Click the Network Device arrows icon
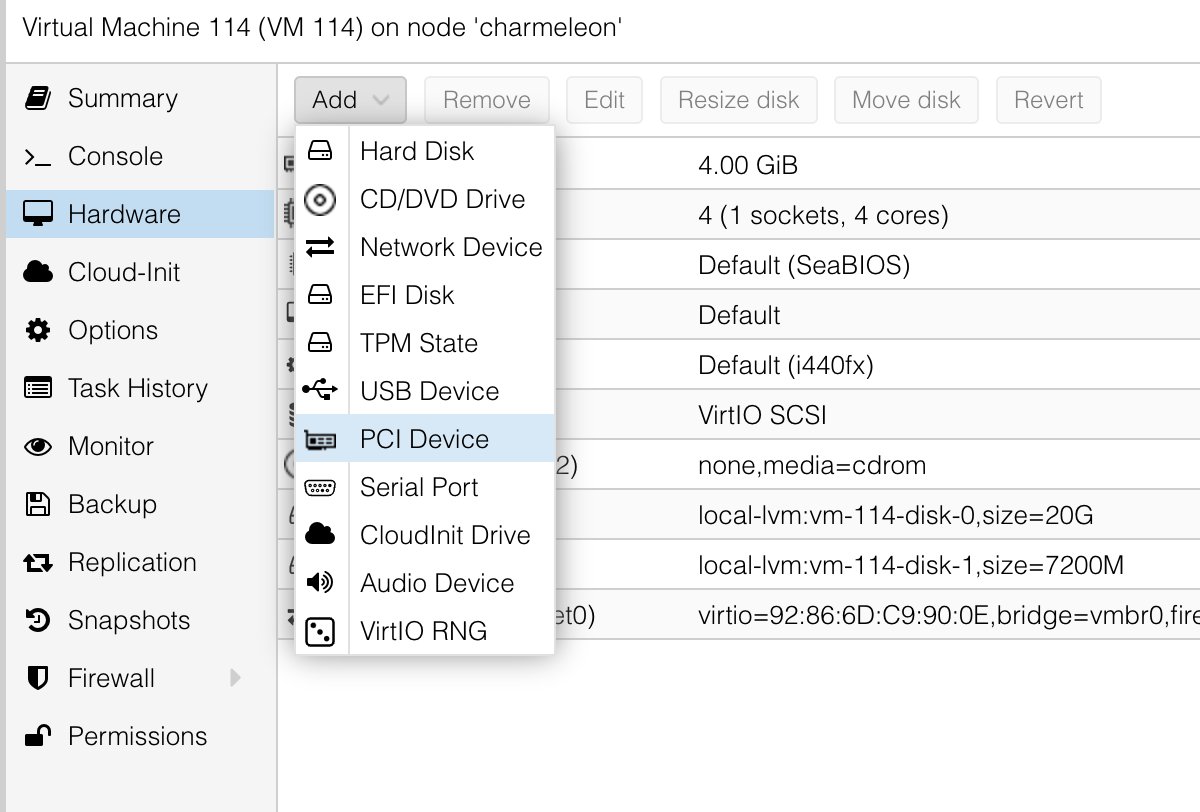This screenshot has width=1200, height=812. pyautogui.click(x=320, y=247)
